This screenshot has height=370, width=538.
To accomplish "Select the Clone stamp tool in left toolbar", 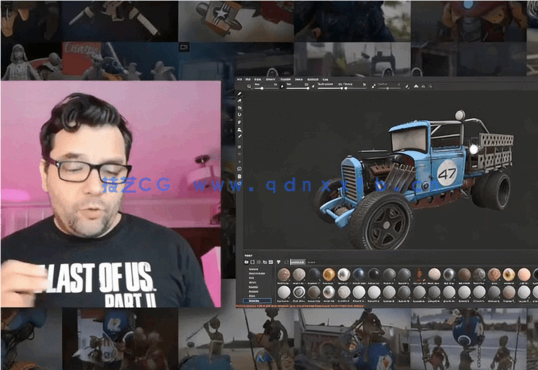I will point(239,129).
